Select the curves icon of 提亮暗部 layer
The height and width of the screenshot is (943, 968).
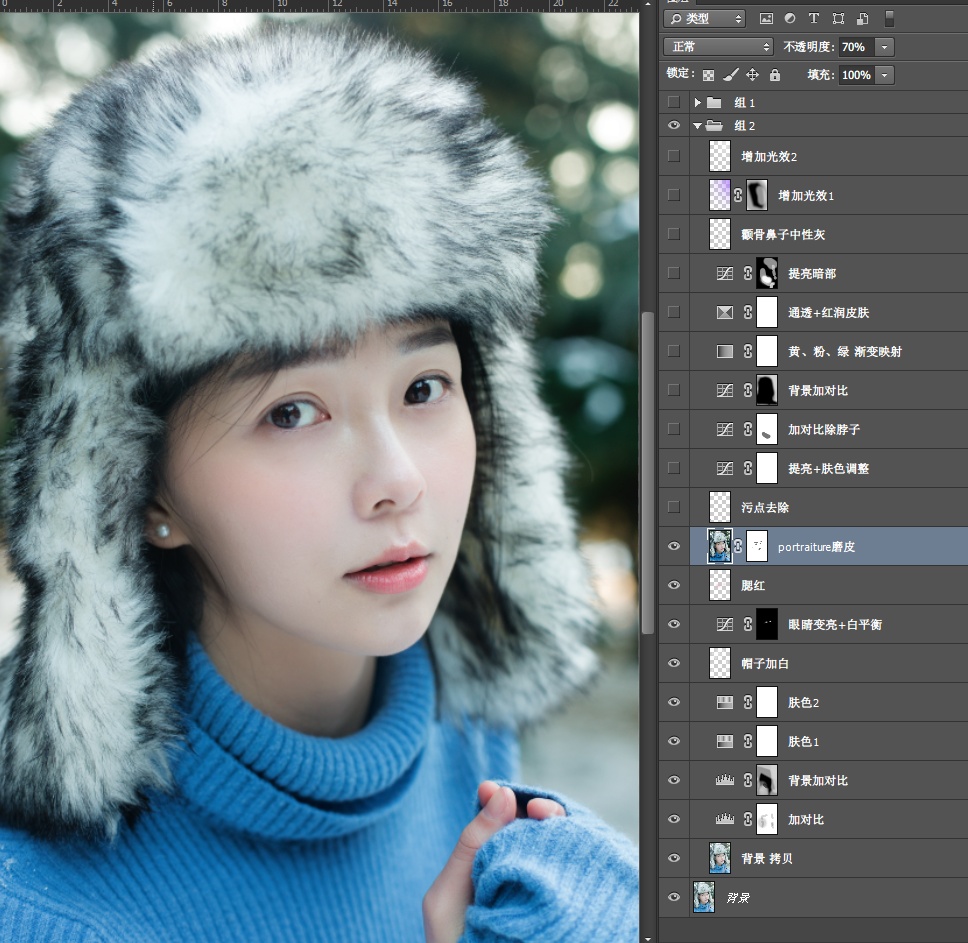725,273
